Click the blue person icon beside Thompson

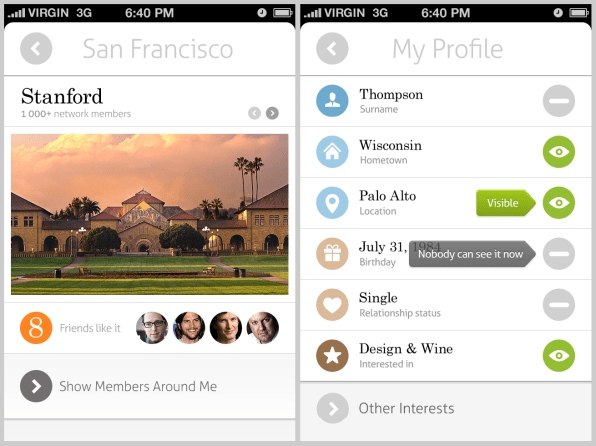coord(332,101)
